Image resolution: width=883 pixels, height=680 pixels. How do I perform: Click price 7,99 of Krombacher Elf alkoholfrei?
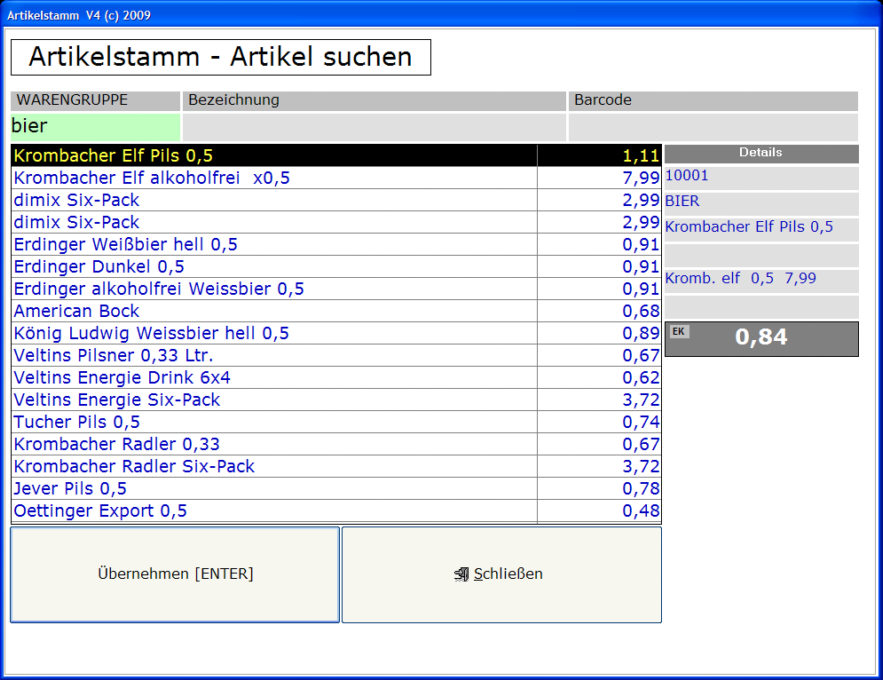click(x=641, y=178)
